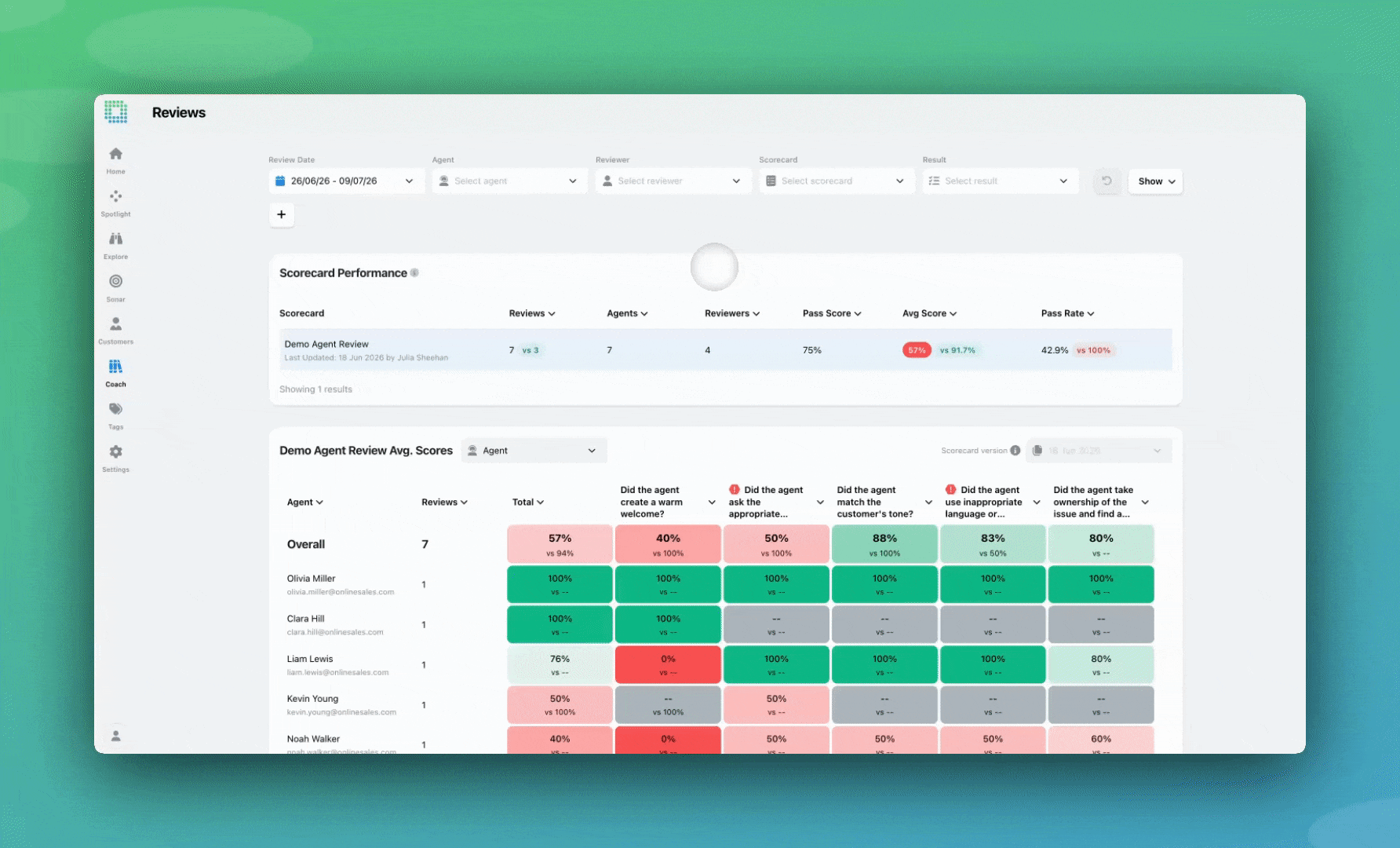Open Customers in the sidebar
Viewport: 1400px width, 848px height.
(115, 330)
